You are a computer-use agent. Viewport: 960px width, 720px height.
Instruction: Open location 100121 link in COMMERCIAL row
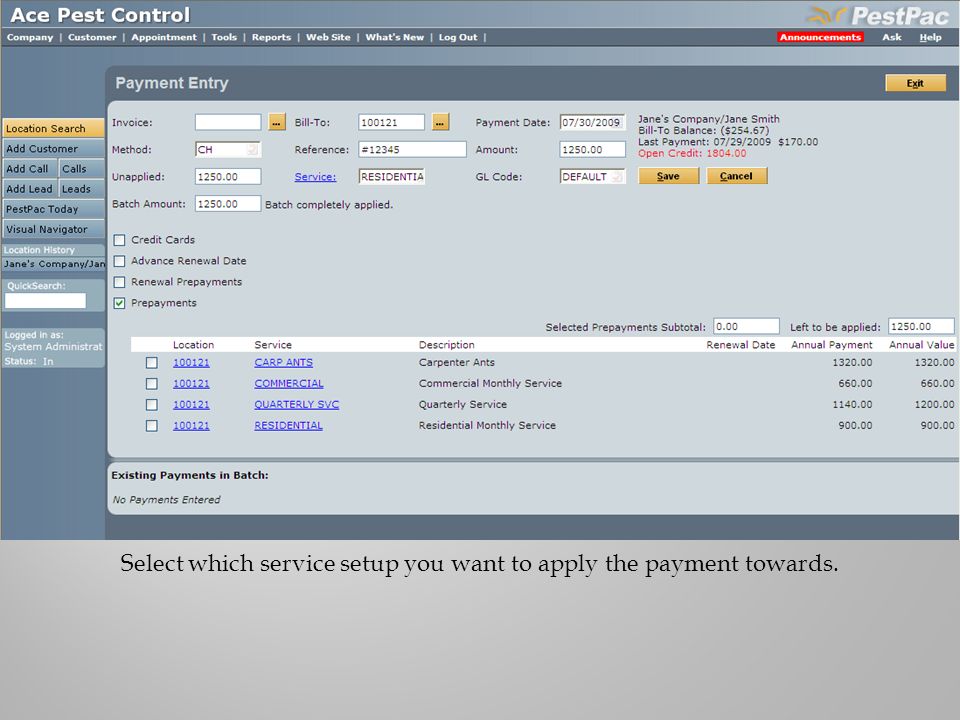click(191, 383)
